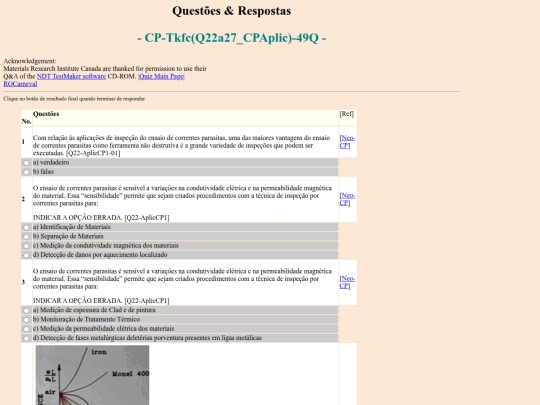Pick 'd) Detecção de danos por aquecimento' radio button
Viewport: 540px width, 405px height.
pos(26,255)
